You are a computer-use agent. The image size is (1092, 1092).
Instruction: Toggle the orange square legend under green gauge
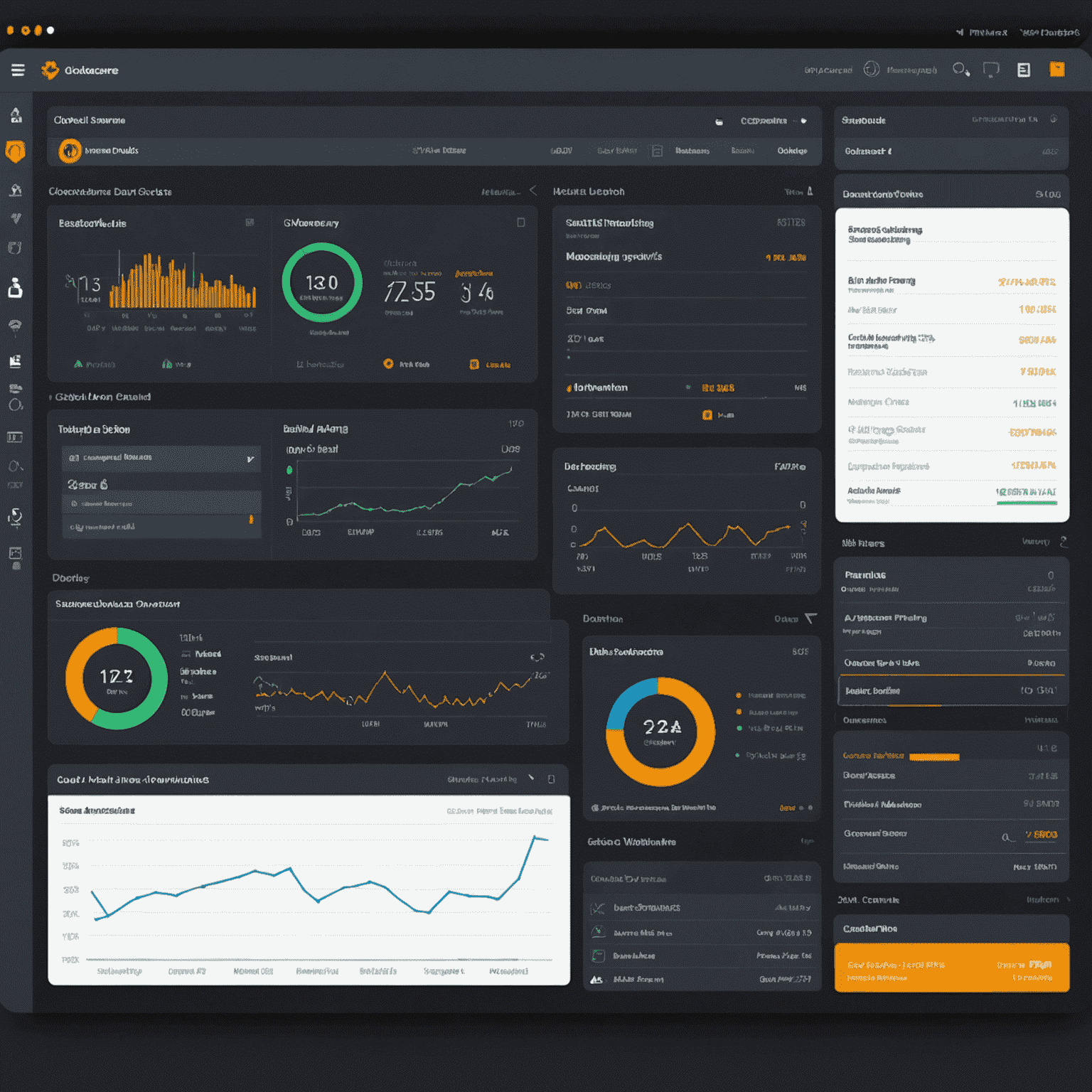click(x=474, y=365)
